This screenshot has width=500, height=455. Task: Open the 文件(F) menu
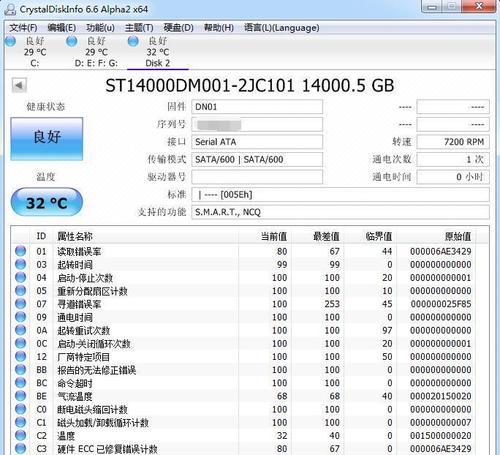pos(23,28)
